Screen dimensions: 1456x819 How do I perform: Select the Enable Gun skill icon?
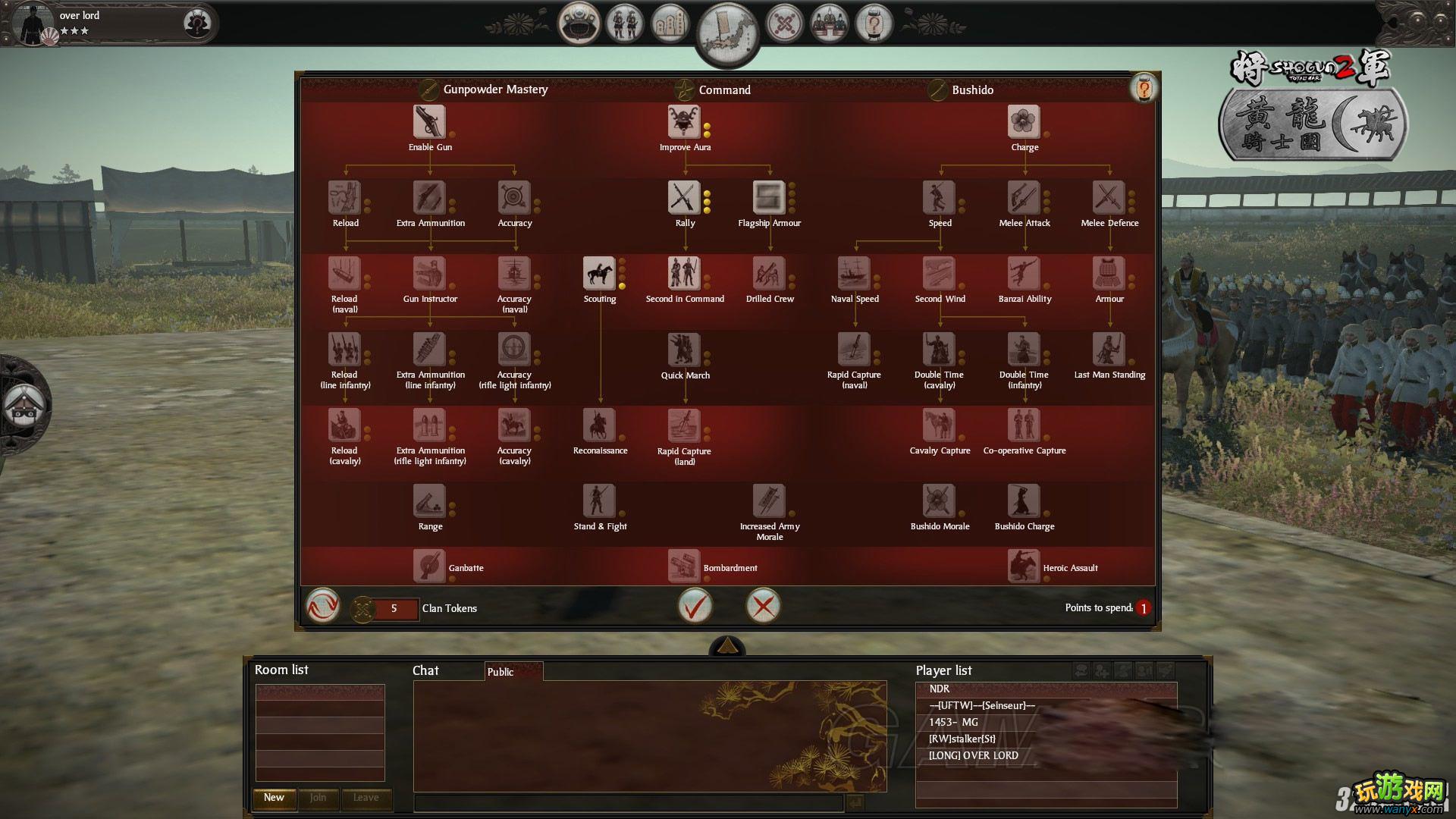pos(429,121)
